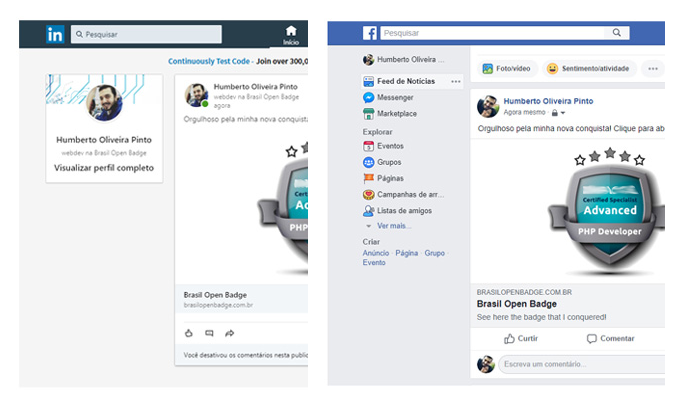Open Humberto Oliveira profile in Facebook sidebar
Screen dimensions: 683x407
coord(403,60)
